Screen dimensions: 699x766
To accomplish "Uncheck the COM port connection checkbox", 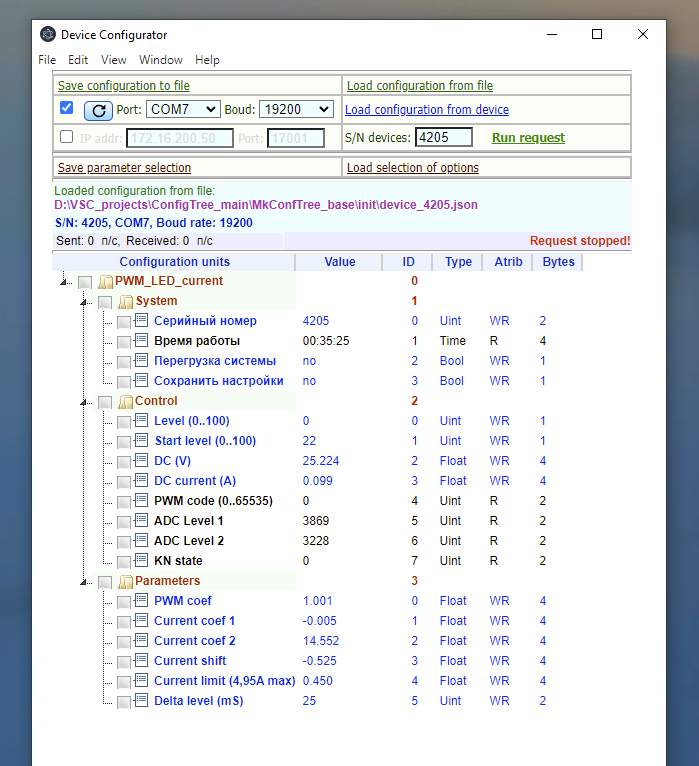I will click(x=66, y=107).
